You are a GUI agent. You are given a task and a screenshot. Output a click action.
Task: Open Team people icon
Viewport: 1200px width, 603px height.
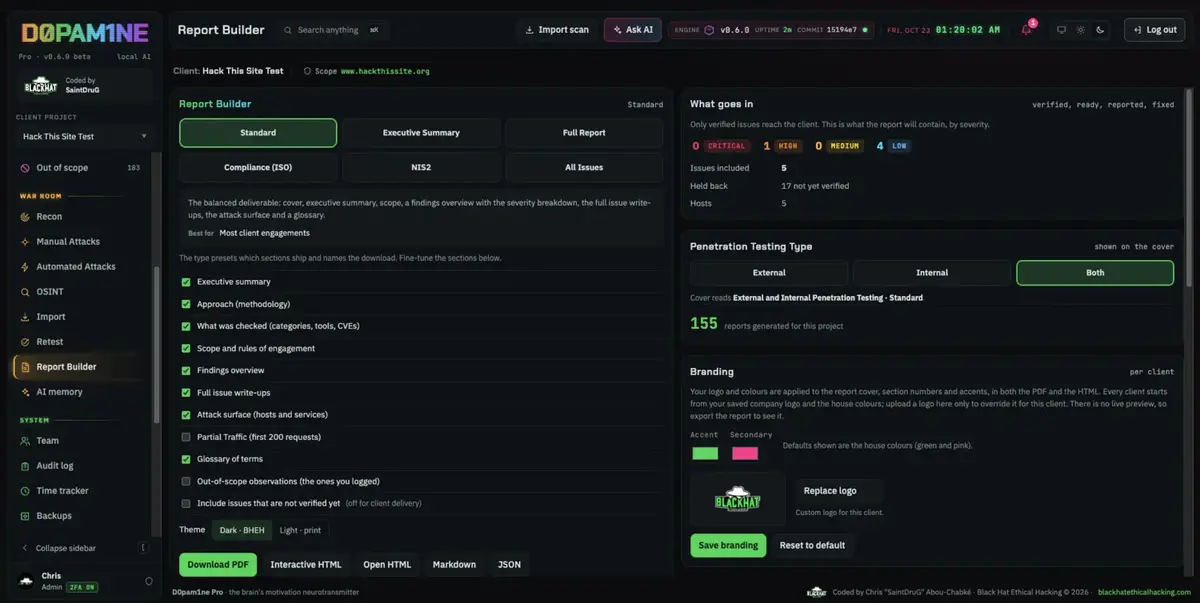tap(24, 441)
